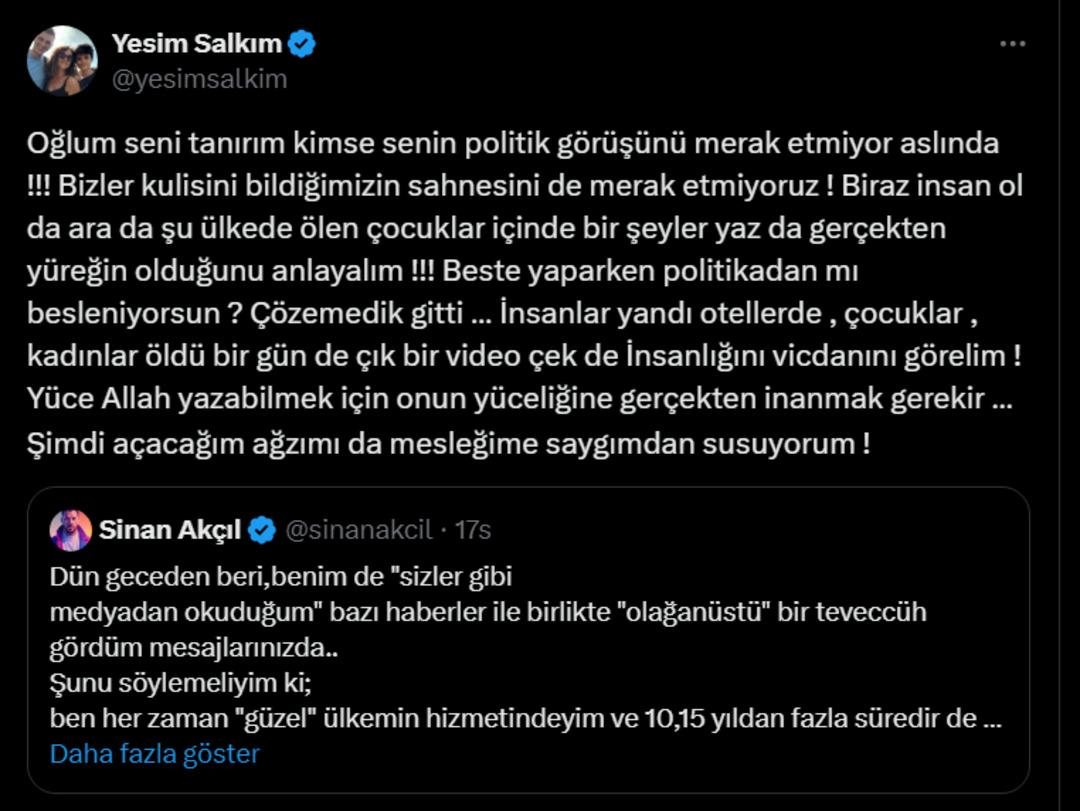
Task: Click Yesim Salkım's verified blue checkmark
Action: [302, 42]
